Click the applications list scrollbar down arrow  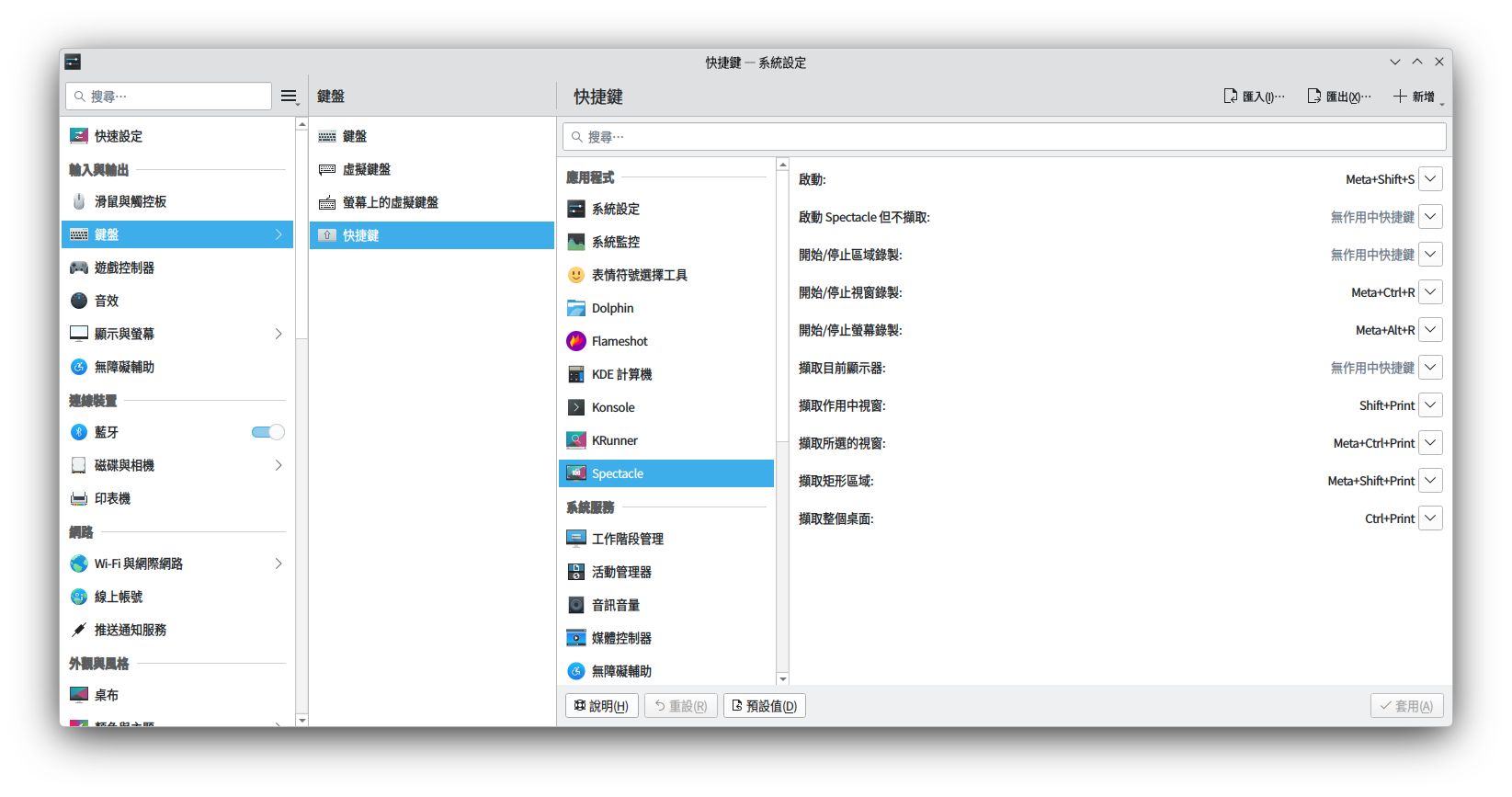783,679
